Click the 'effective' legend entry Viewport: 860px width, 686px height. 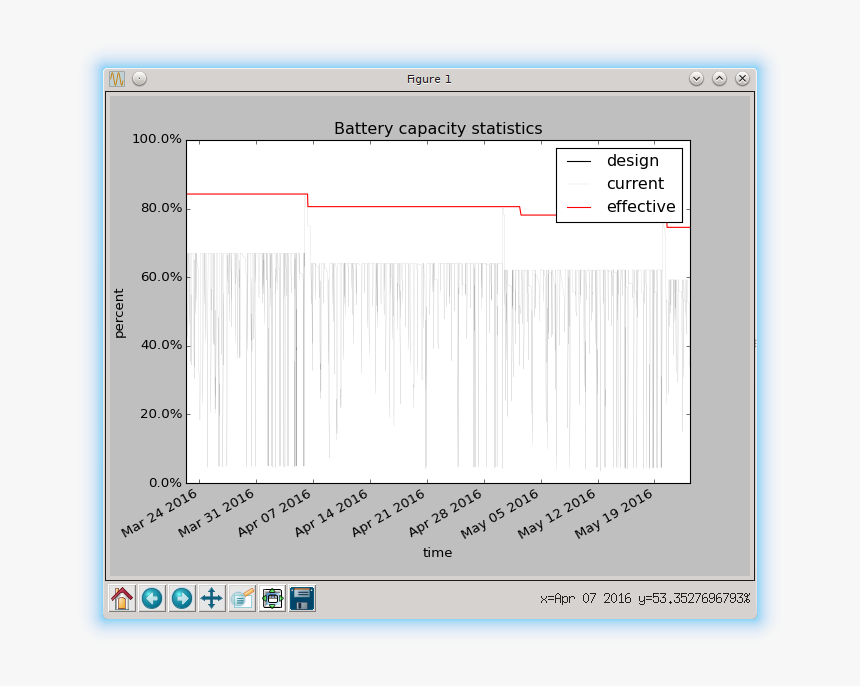pyautogui.click(x=640, y=207)
